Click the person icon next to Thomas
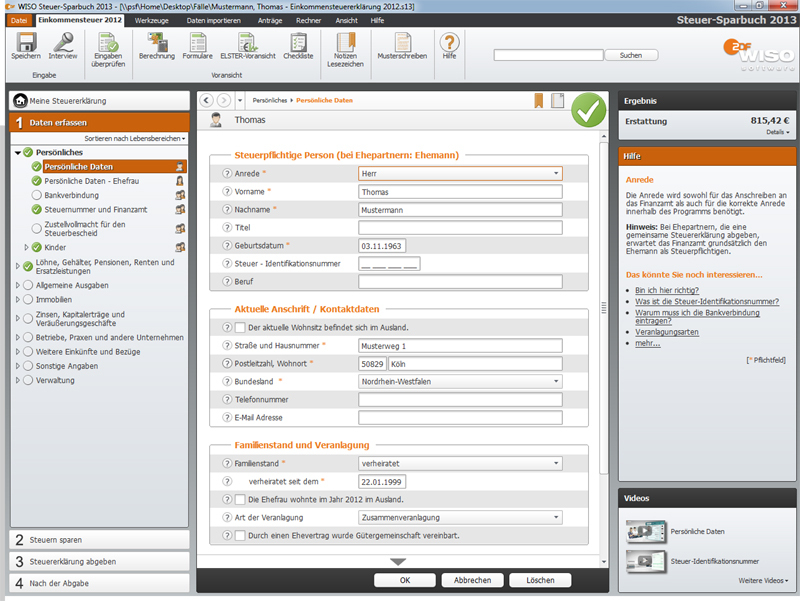Viewport: 800px width, 601px height. pos(216,120)
